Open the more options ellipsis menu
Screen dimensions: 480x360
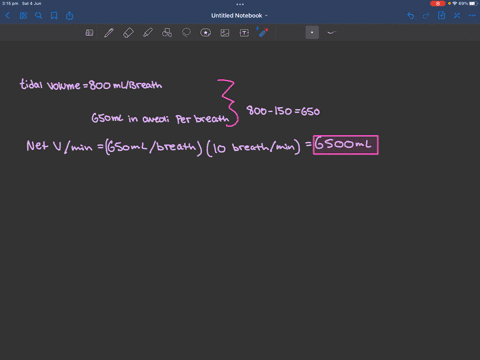472,16
